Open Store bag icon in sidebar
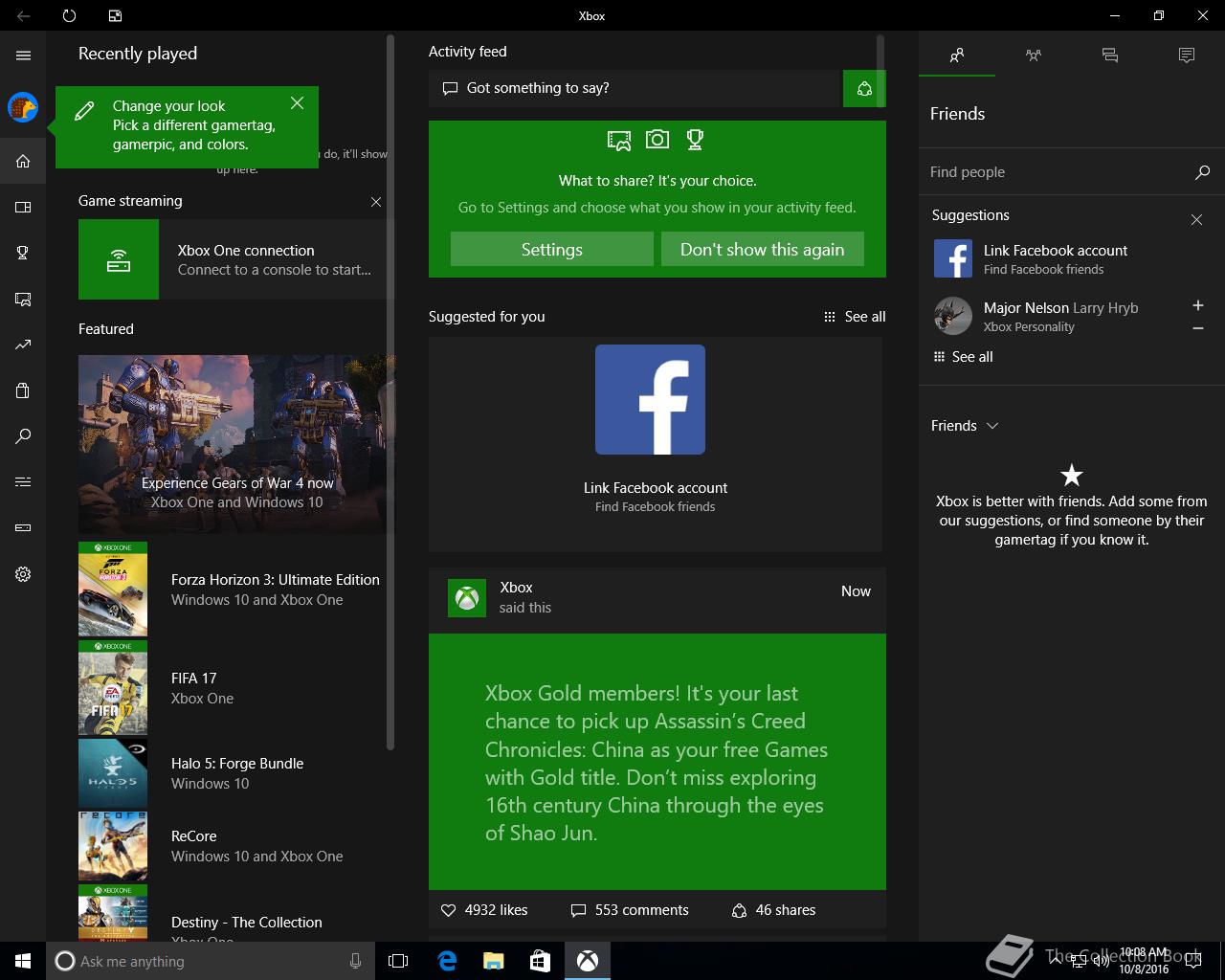 pos(23,390)
